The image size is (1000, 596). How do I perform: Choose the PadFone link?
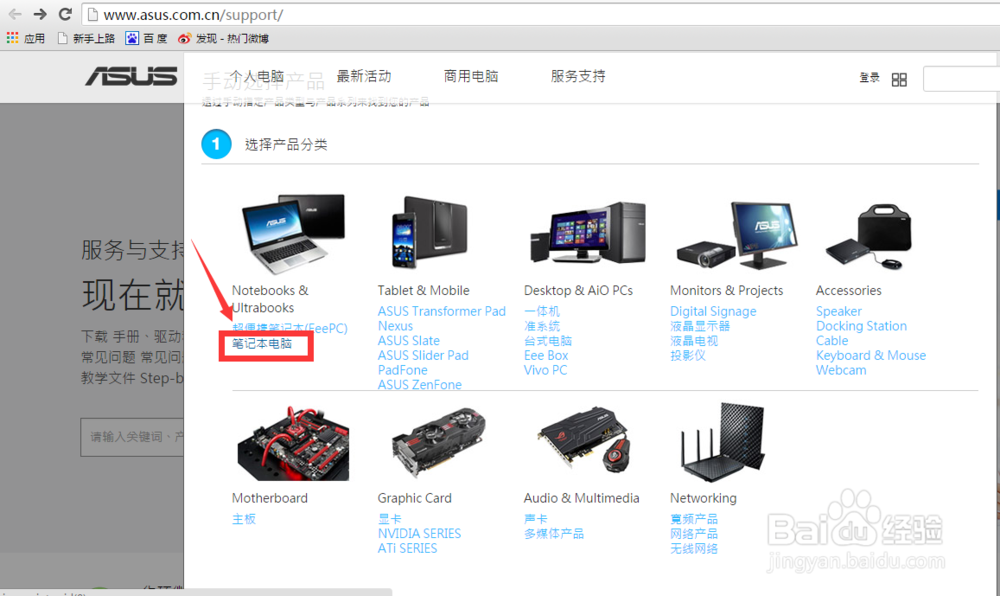click(402, 370)
